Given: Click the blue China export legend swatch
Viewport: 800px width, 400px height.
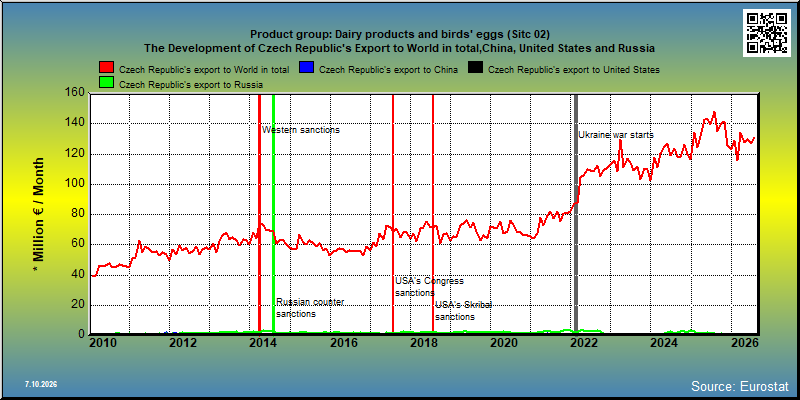Looking at the screenshot, I should pyautogui.click(x=306, y=68).
